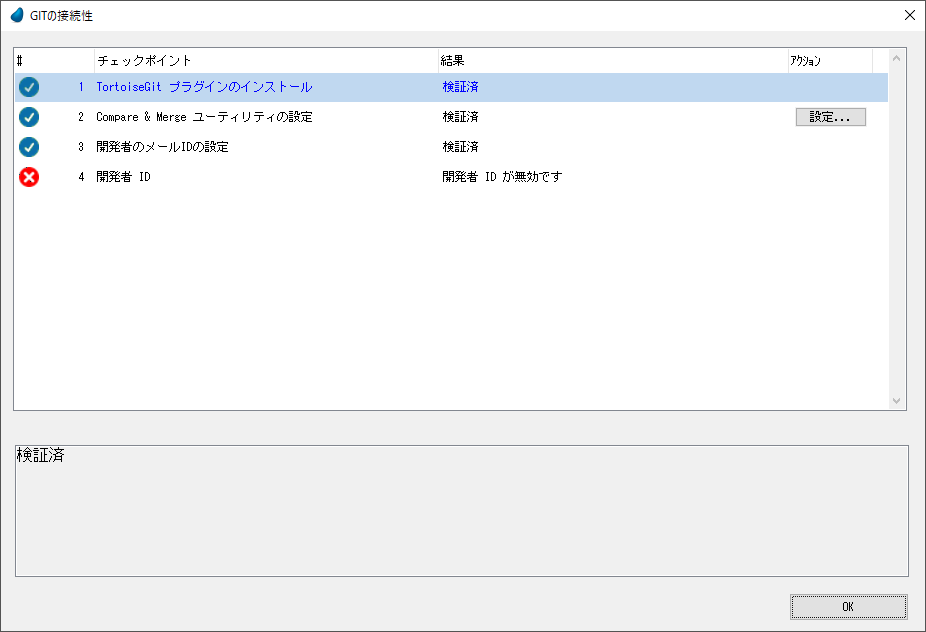Click the # column header
This screenshot has width=926, height=632.
point(54,61)
